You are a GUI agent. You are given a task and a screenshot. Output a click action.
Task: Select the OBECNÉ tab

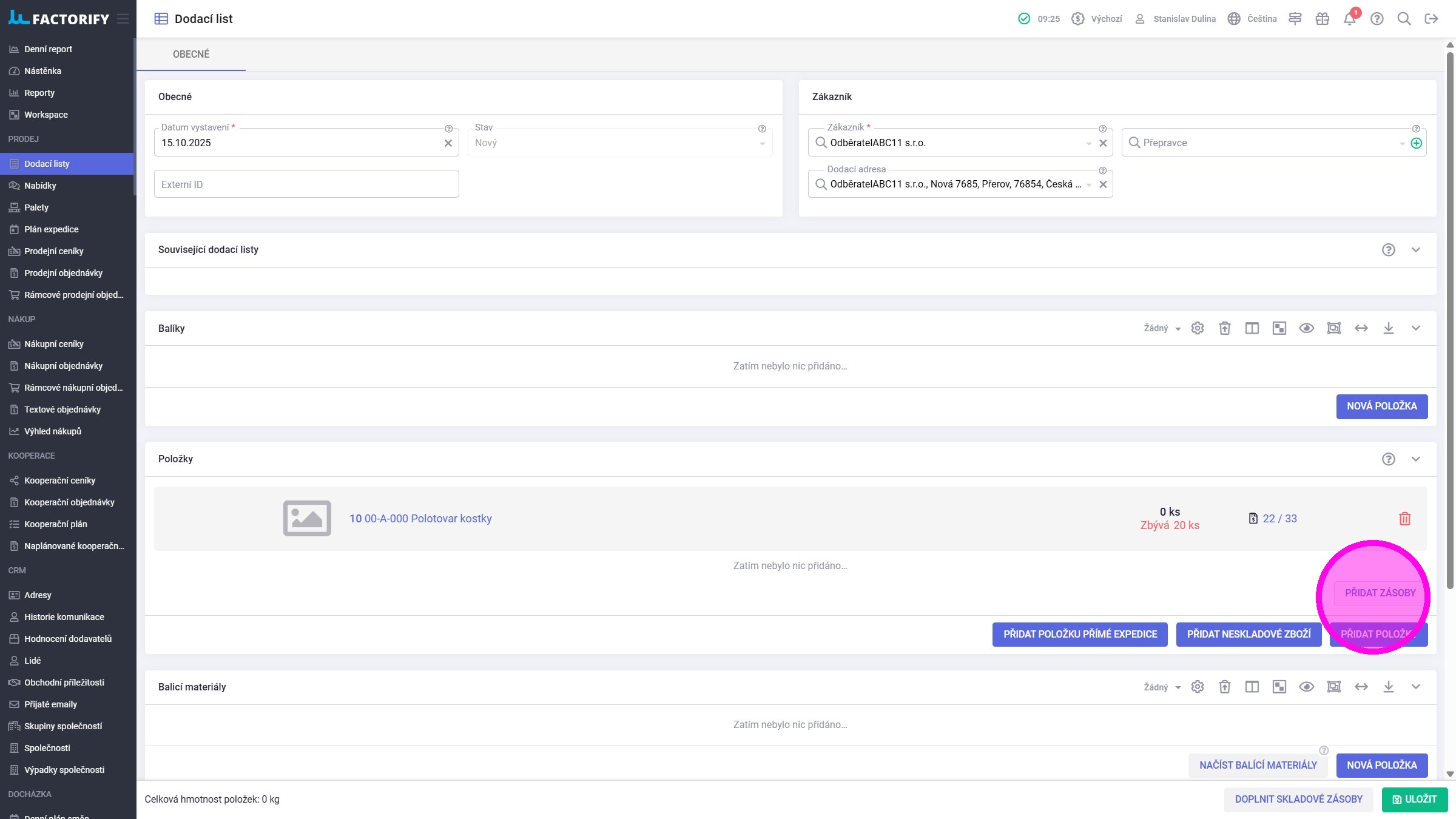coord(191,54)
